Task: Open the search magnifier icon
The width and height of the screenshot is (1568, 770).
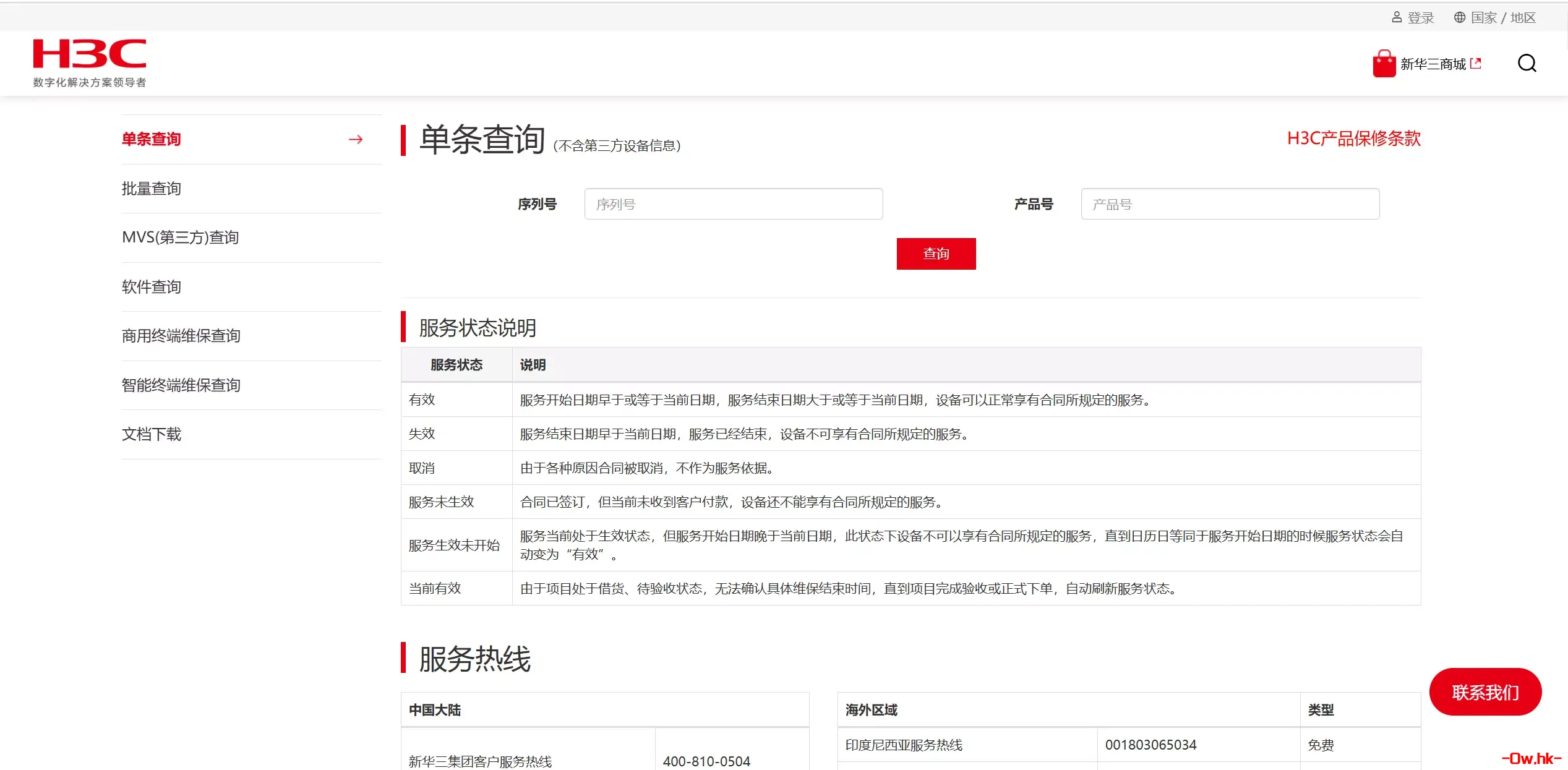Action: [1527, 63]
